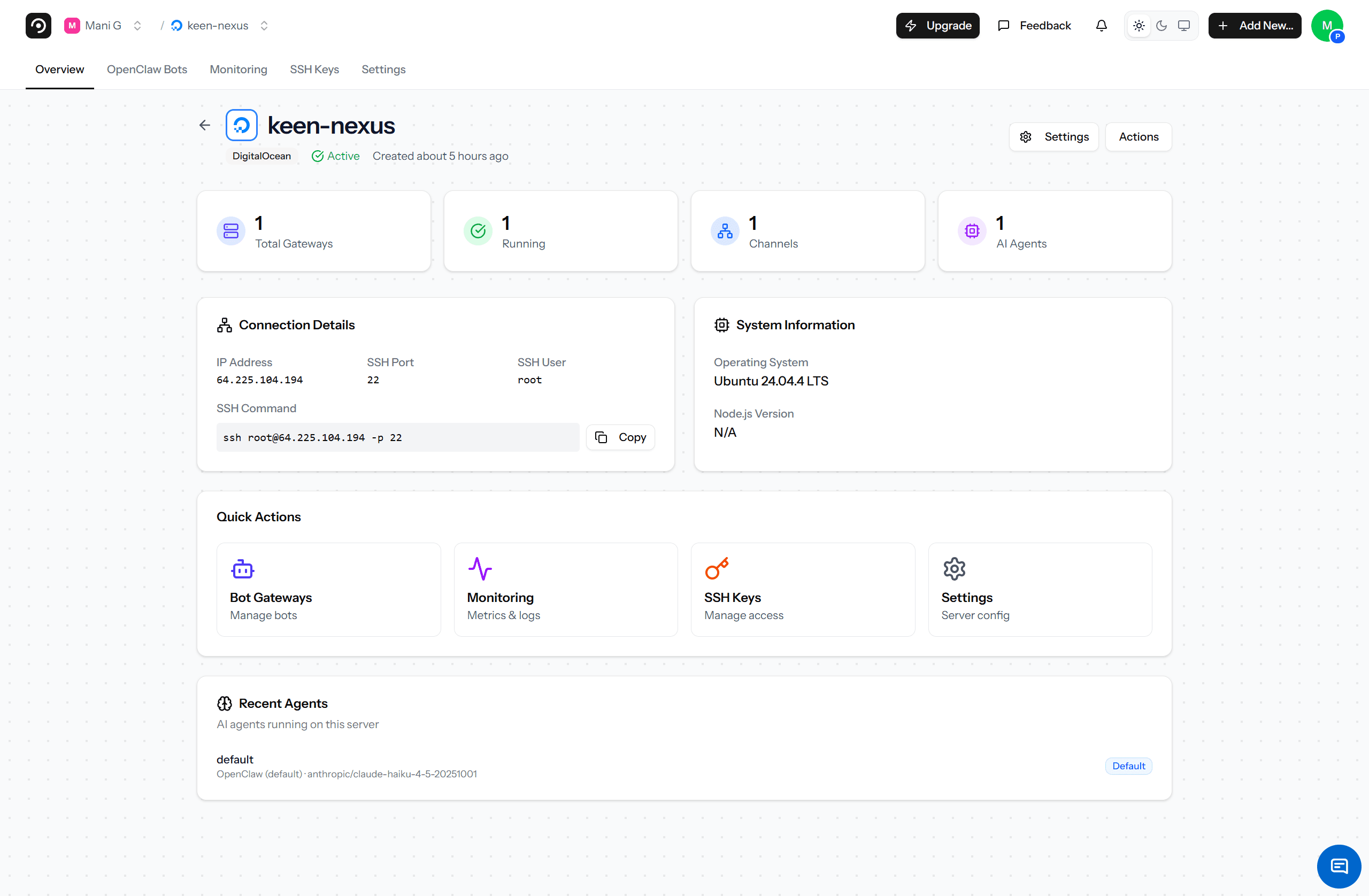Click Add New button

pyautogui.click(x=1255, y=25)
